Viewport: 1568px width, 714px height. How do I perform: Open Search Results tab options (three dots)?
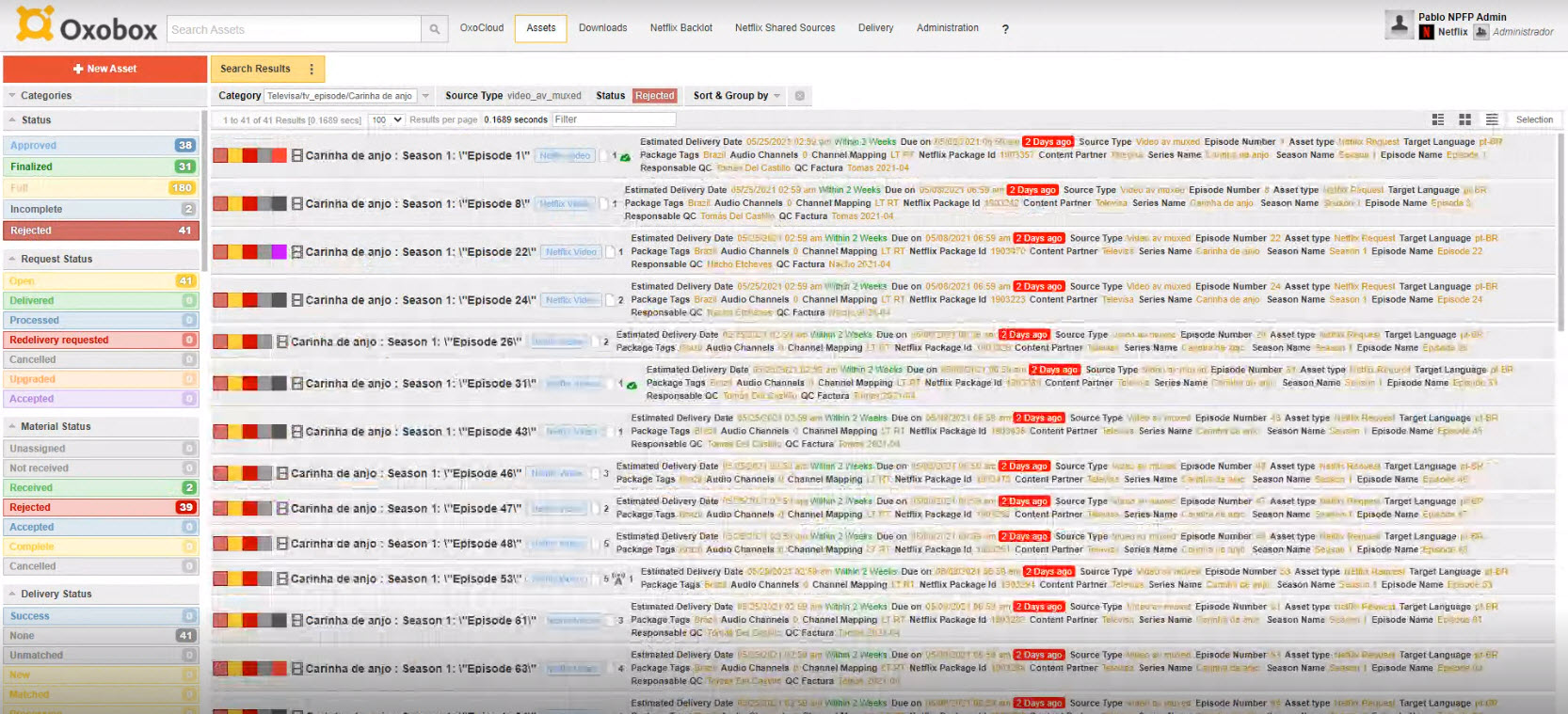coord(312,69)
